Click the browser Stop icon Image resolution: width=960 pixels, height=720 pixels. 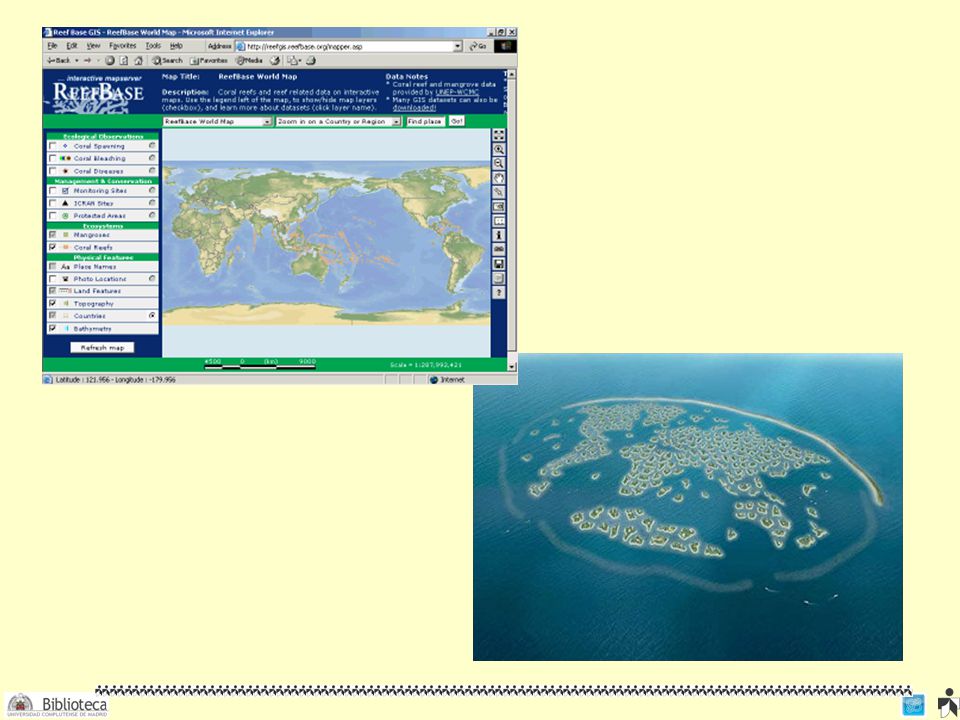click(x=110, y=61)
